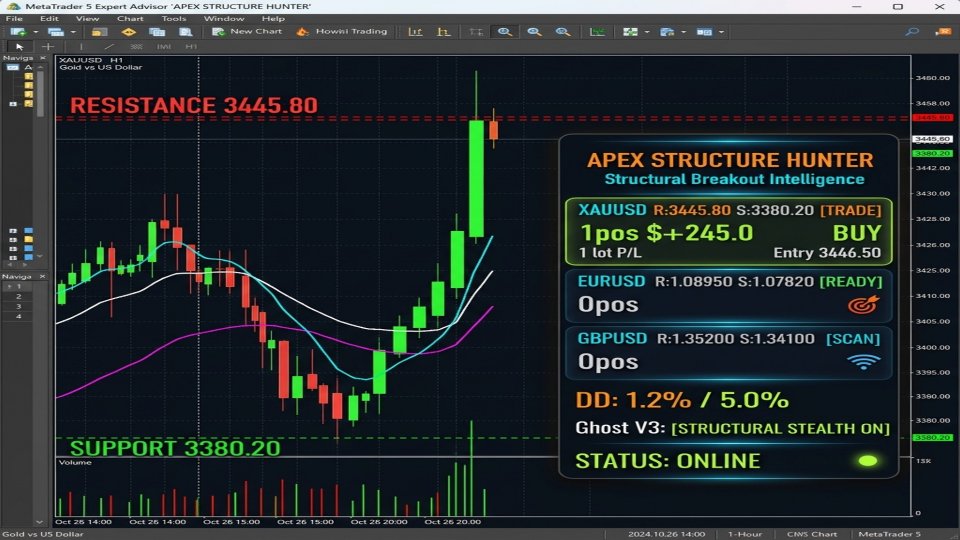Image resolution: width=960 pixels, height=540 pixels.
Task: Click the GBPUSD scan row in panel
Action: tap(729, 353)
